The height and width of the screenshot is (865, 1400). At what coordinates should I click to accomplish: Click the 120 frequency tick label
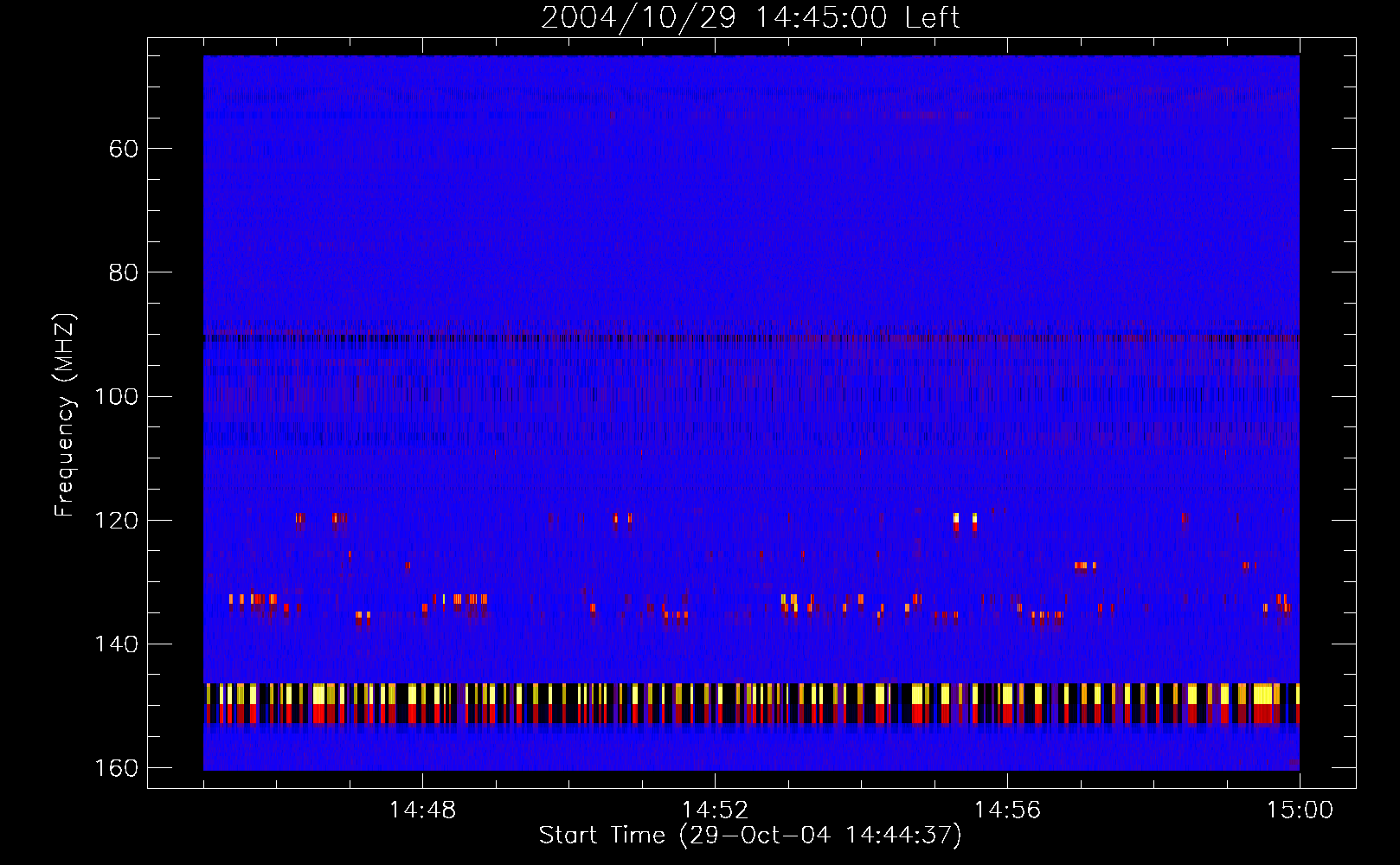pos(117,520)
